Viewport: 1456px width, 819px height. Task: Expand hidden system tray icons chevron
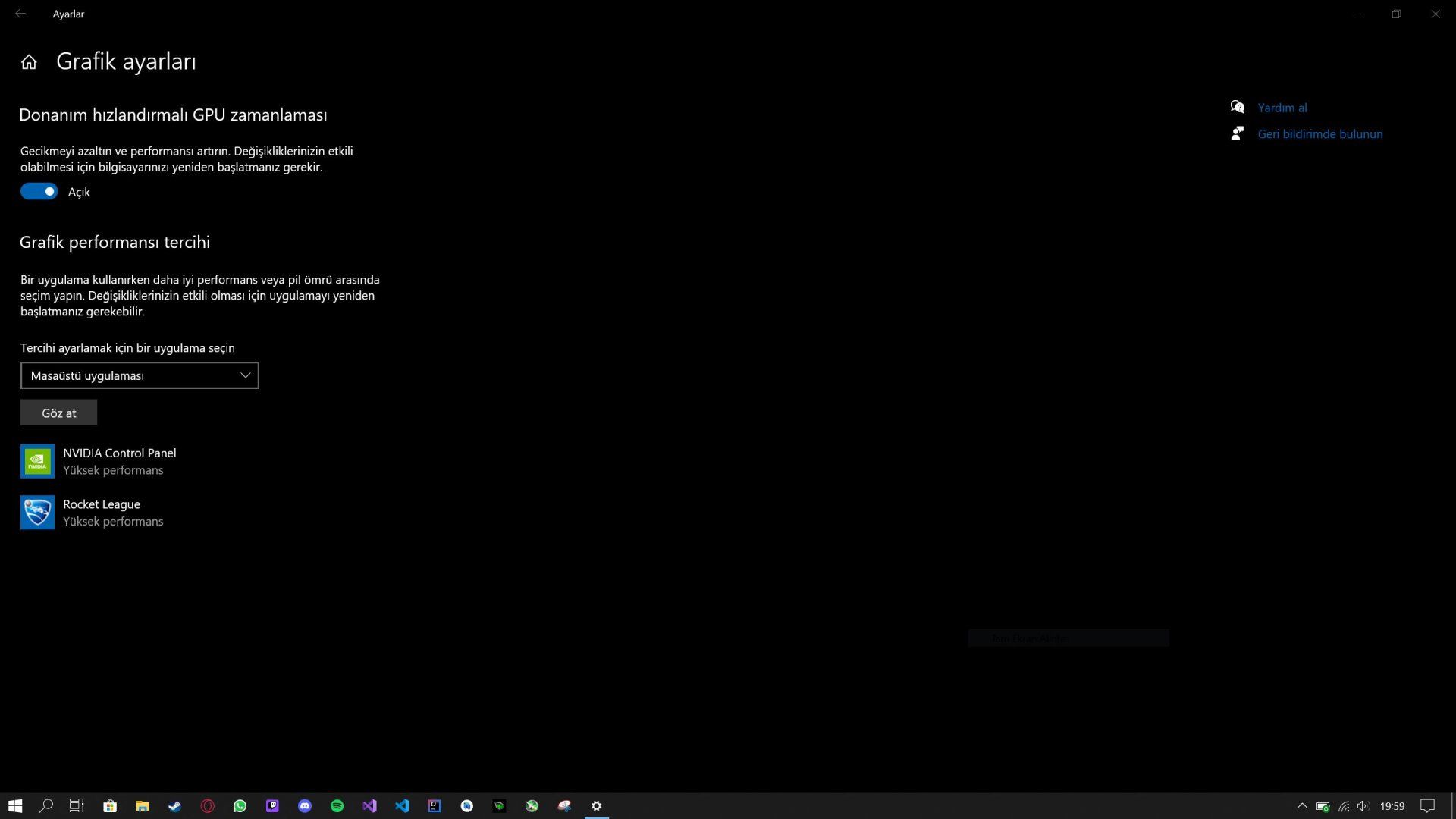click(x=1302, y=805)
